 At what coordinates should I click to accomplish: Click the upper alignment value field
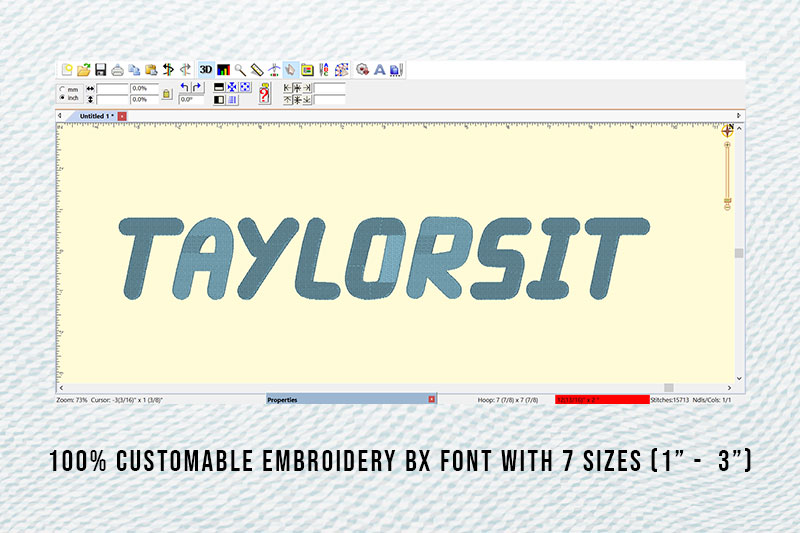(330, 88)
